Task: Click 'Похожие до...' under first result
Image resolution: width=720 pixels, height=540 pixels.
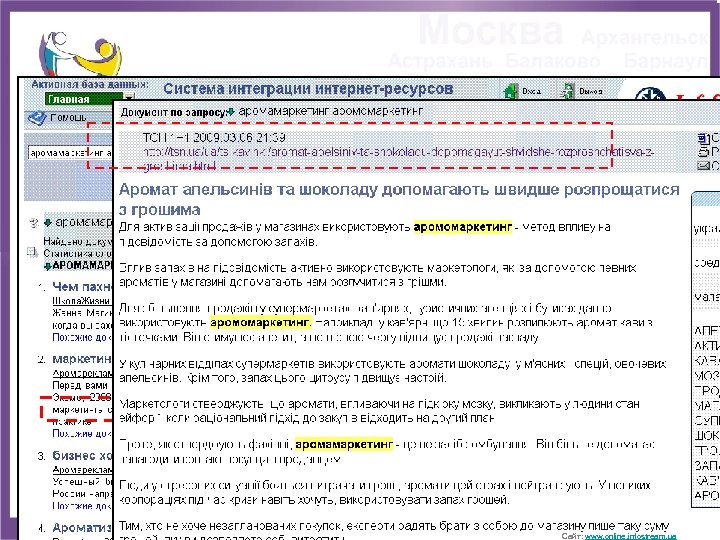Action: 82,337
